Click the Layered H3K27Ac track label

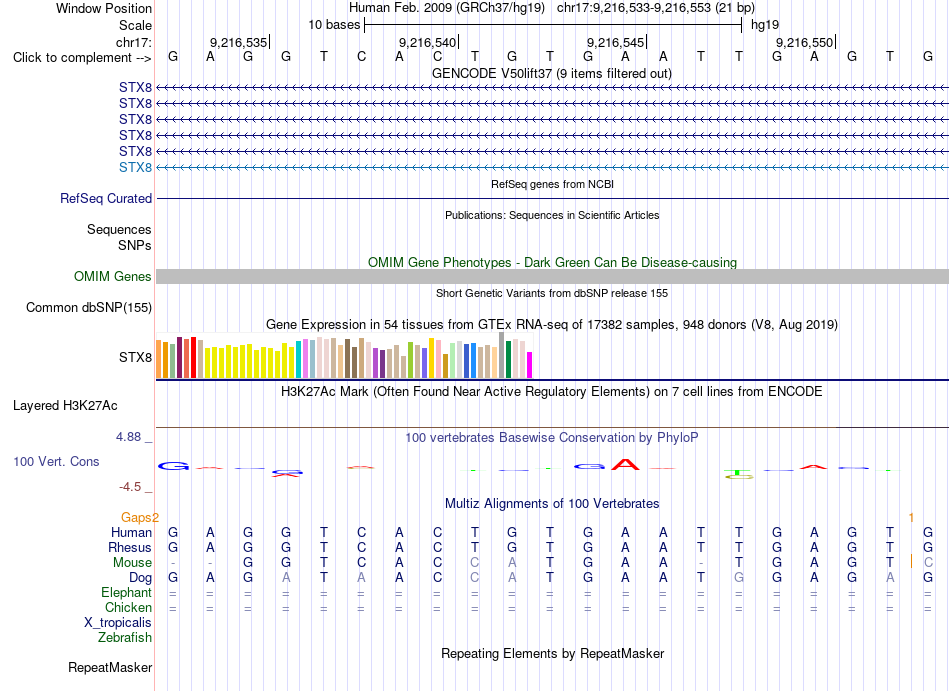[x=65, y=406]
